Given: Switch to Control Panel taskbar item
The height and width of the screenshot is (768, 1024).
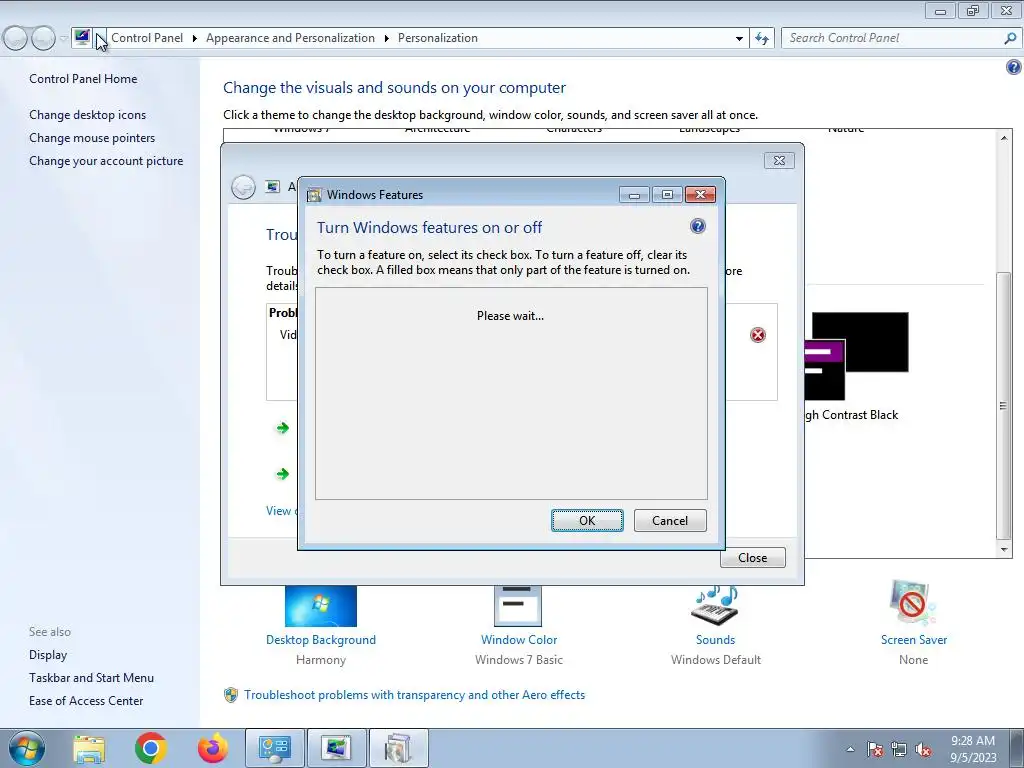Looking at the screenshot, I should click(275, 748).
